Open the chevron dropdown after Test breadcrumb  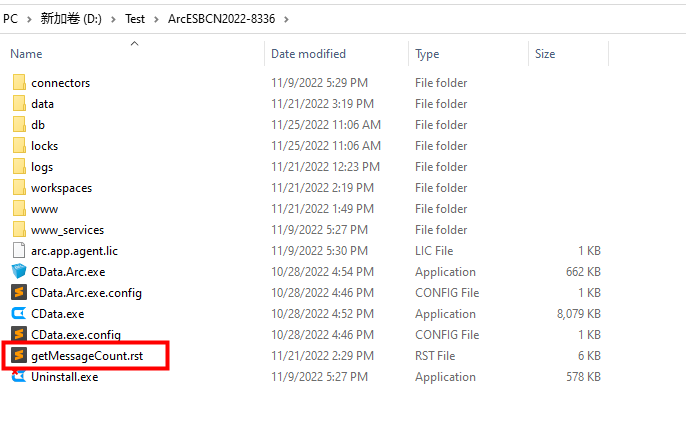pyautogui.click(x=156, y=19)
